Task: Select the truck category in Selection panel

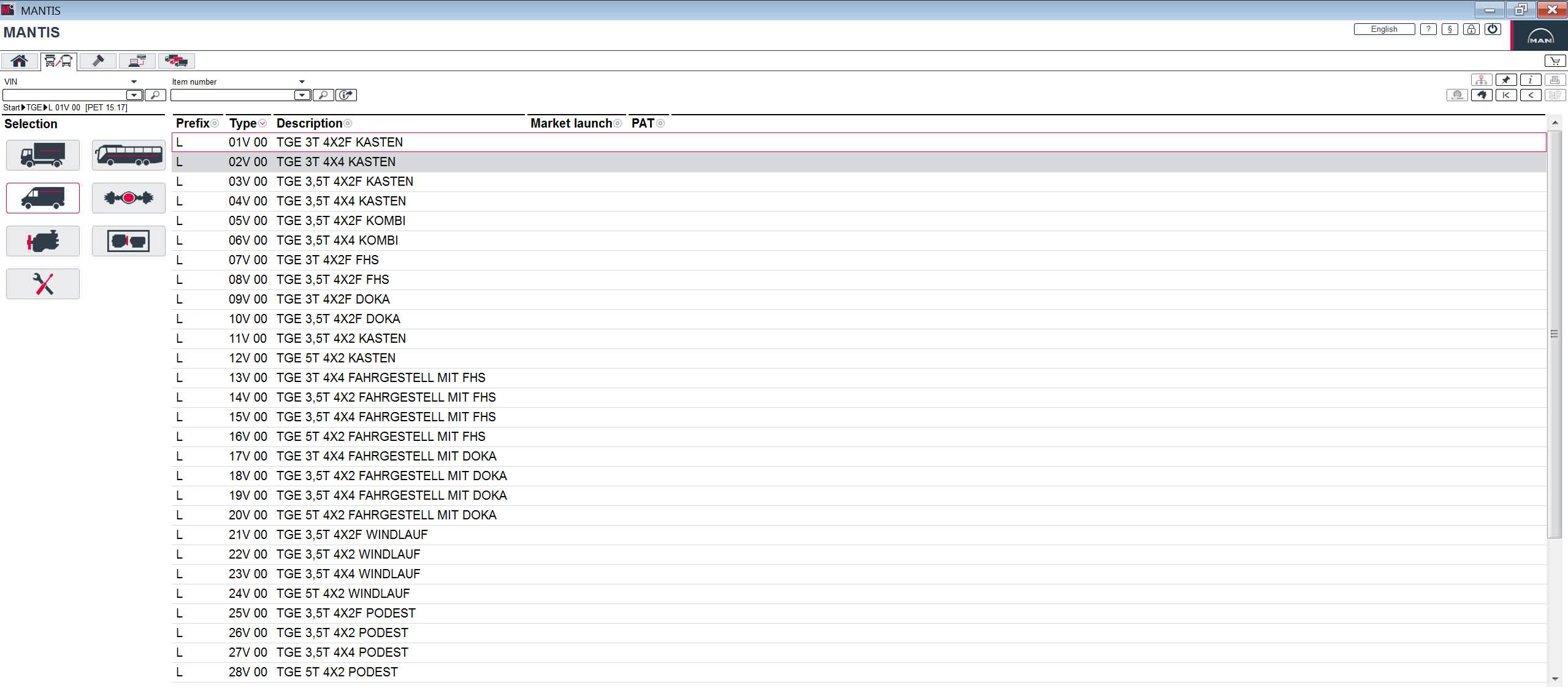Action: pos(43,155)
